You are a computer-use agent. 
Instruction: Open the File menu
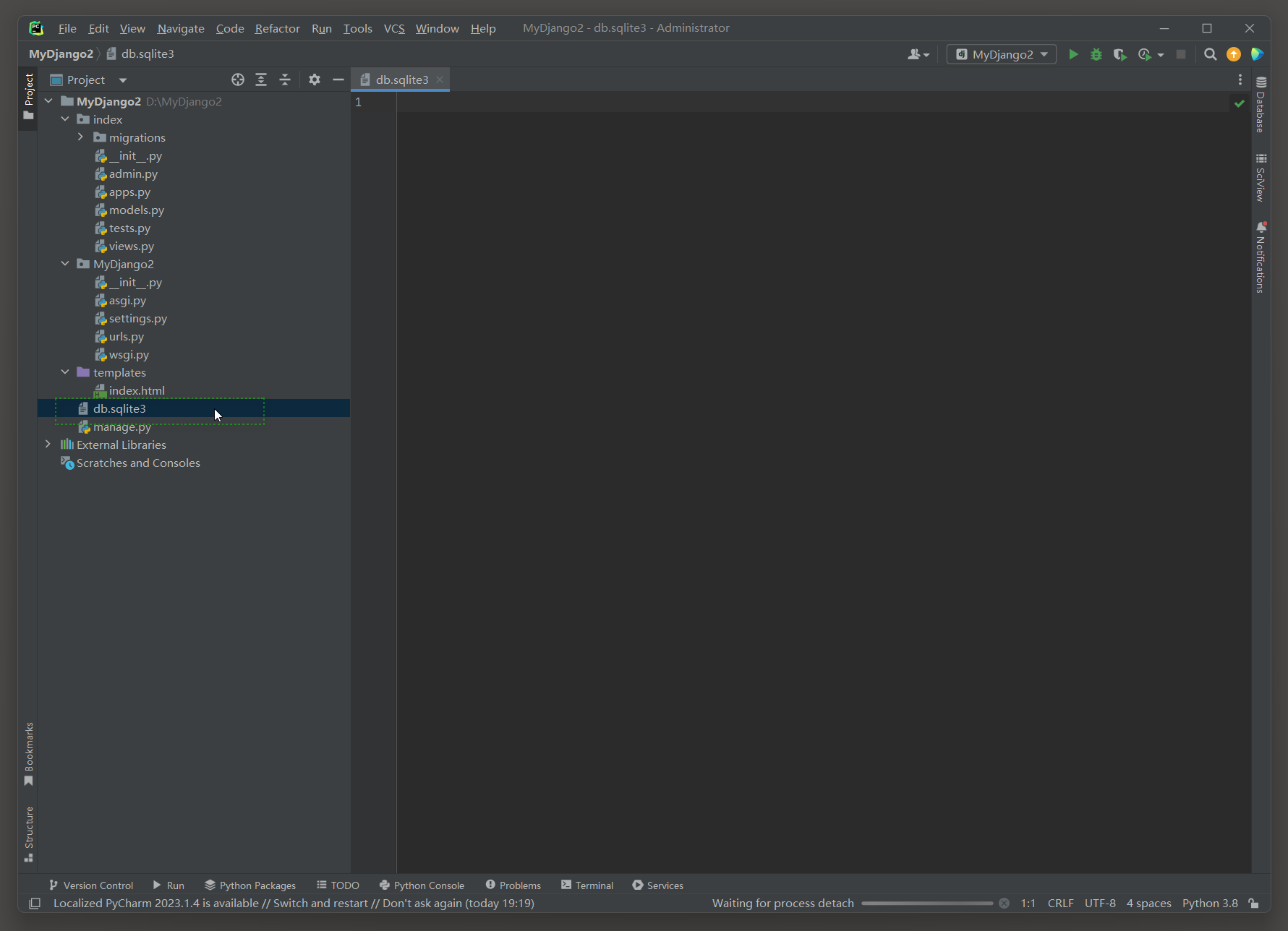pos(67,28)
